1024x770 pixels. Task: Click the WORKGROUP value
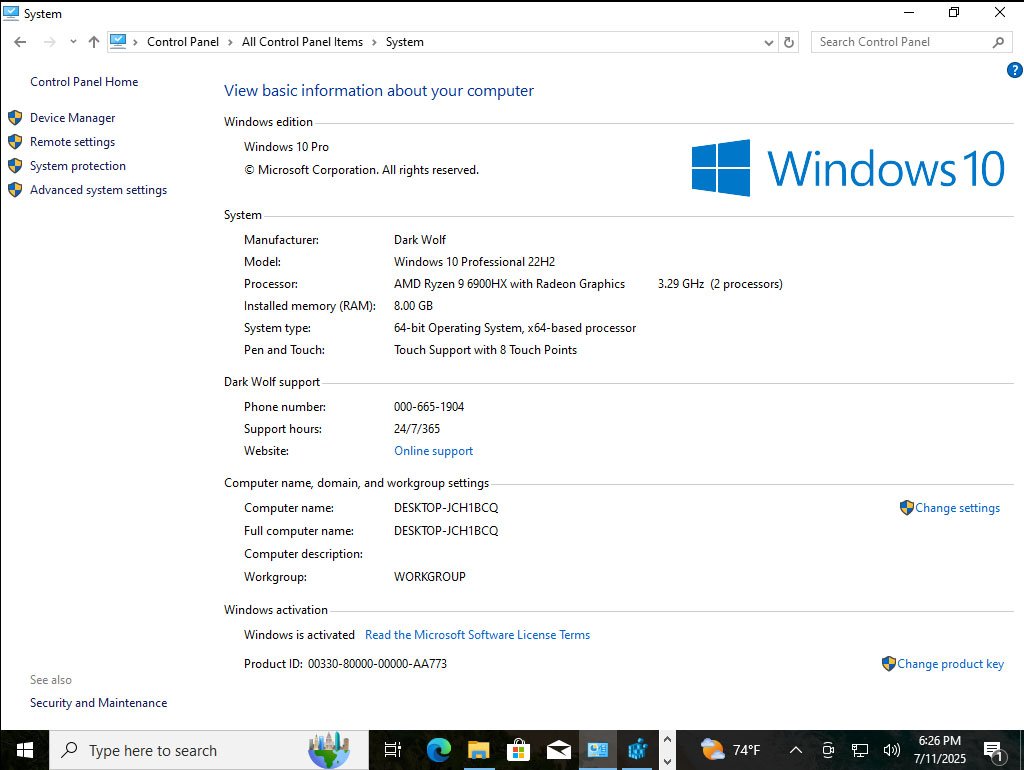pyautogui.click(x=430, y=577)
